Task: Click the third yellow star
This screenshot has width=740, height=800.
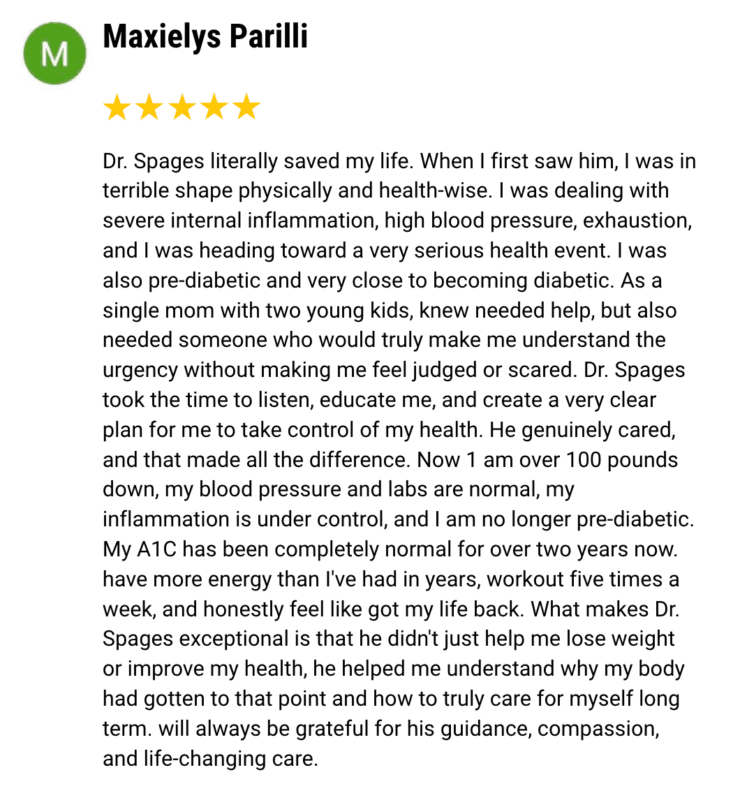Action: click(x=182, y=107)
